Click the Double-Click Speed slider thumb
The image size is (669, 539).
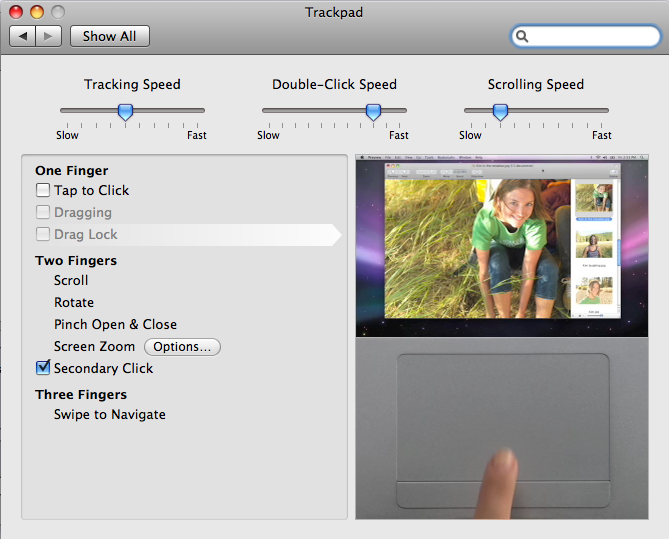(373, 112)
